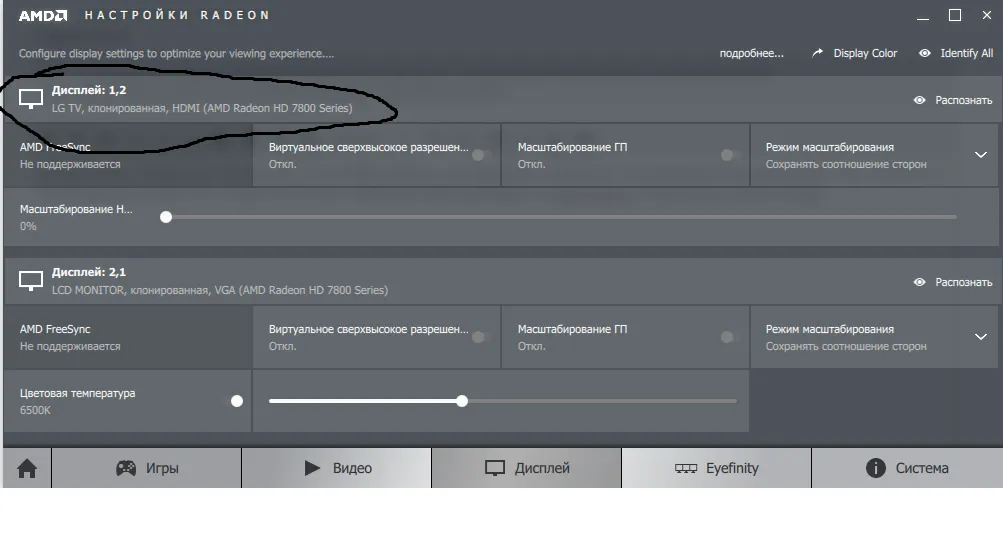The height and width of the screenshot is (540, 1003).
Task: Open the Home screen via house icon
Action: click(27, 468)
